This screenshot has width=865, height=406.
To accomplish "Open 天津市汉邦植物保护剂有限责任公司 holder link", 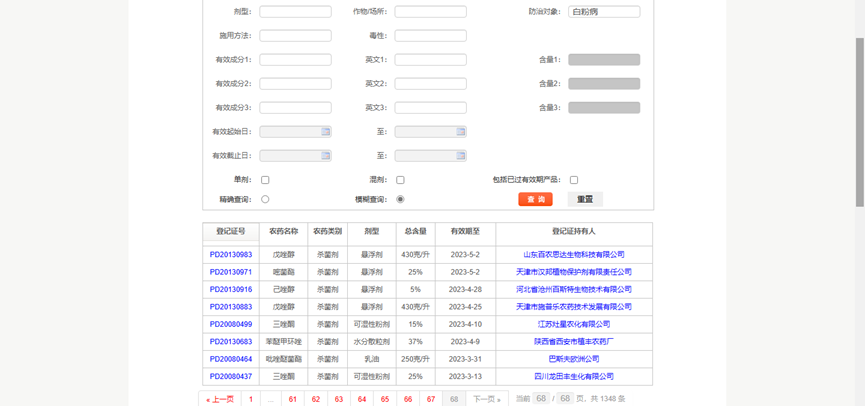I will 574,272.
